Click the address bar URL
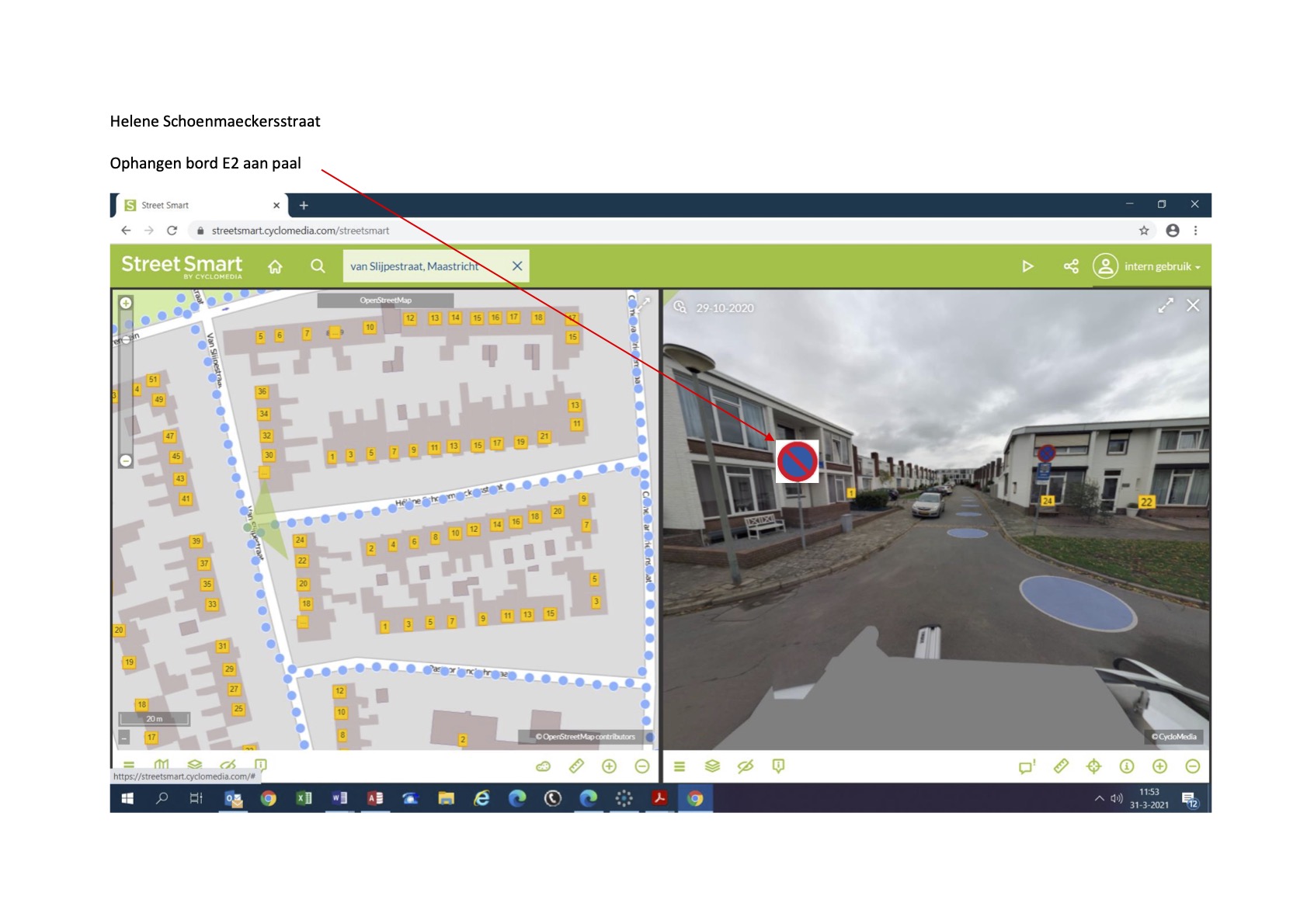This screenshot has width=1307, height=924. [301, 231]
